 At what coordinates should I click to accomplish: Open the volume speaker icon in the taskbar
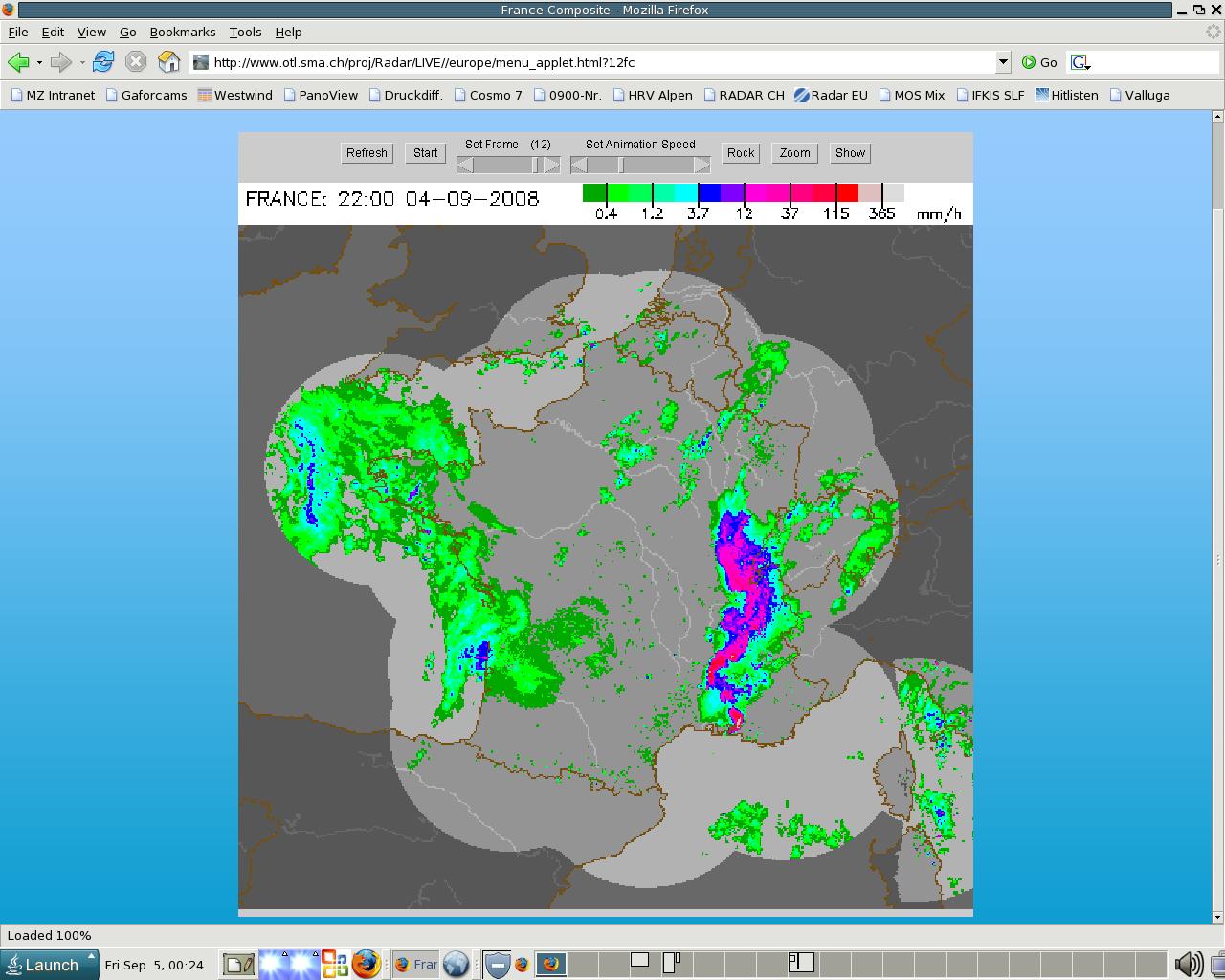coord(1188,964)
